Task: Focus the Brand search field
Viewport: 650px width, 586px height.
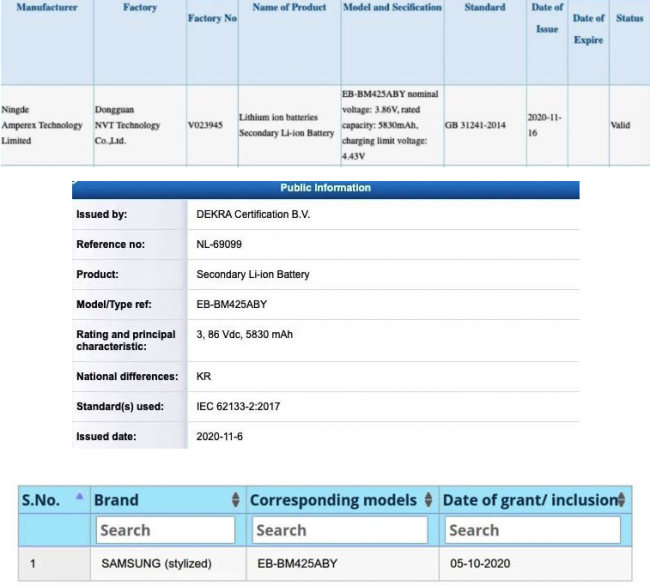Action: pos(165,530)
